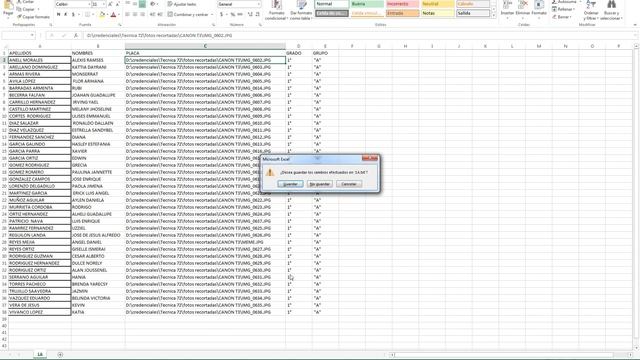
Task: Select the APELLIDOS header cell
Action: (40, 53)
